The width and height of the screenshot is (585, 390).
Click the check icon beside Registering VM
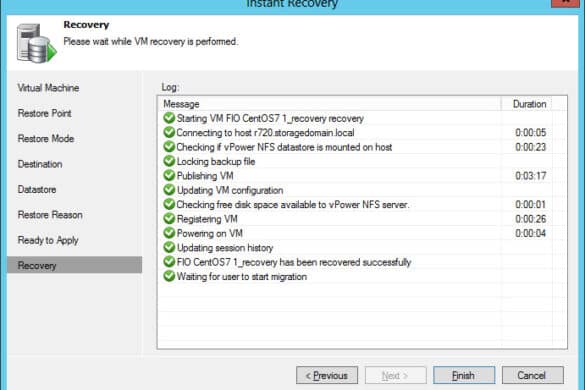tap(169, 219)
